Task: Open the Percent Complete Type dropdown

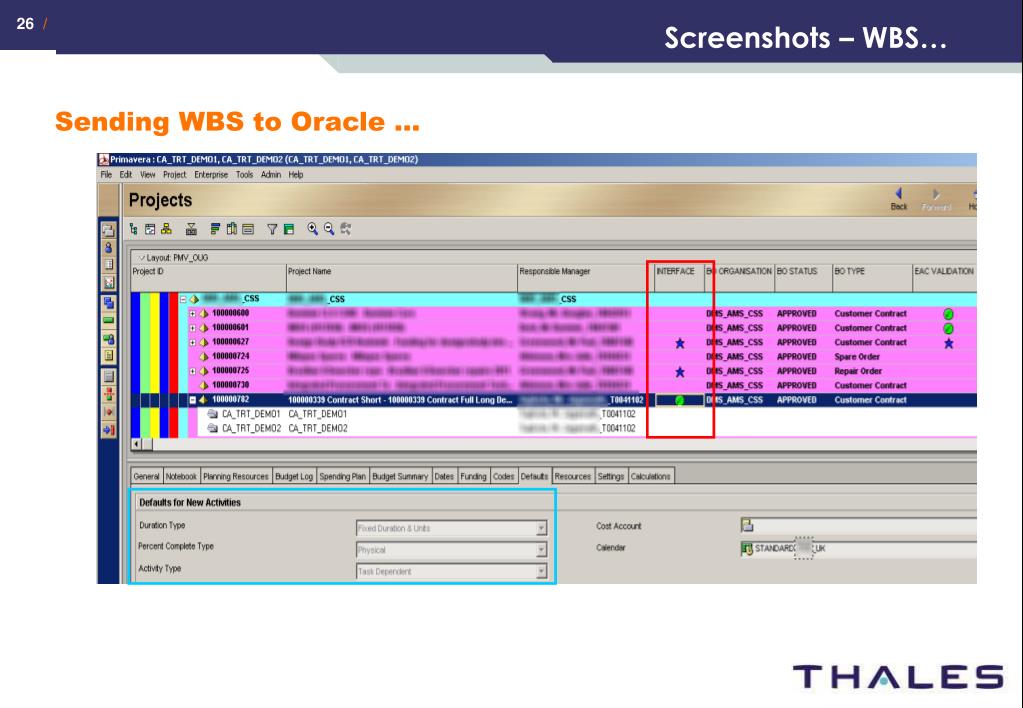Action: point(542,550)
